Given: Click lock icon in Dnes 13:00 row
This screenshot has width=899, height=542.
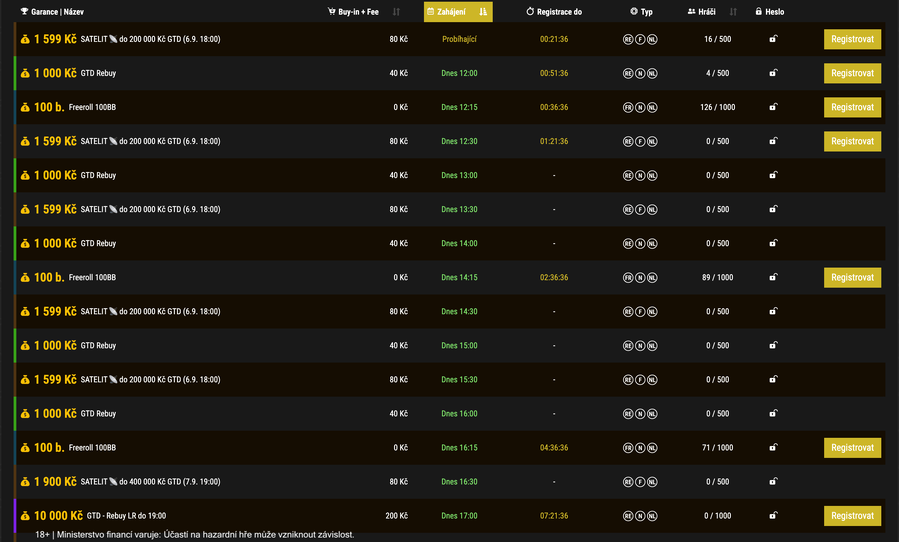Looking at the screenshot, I should tap(773, 175).
